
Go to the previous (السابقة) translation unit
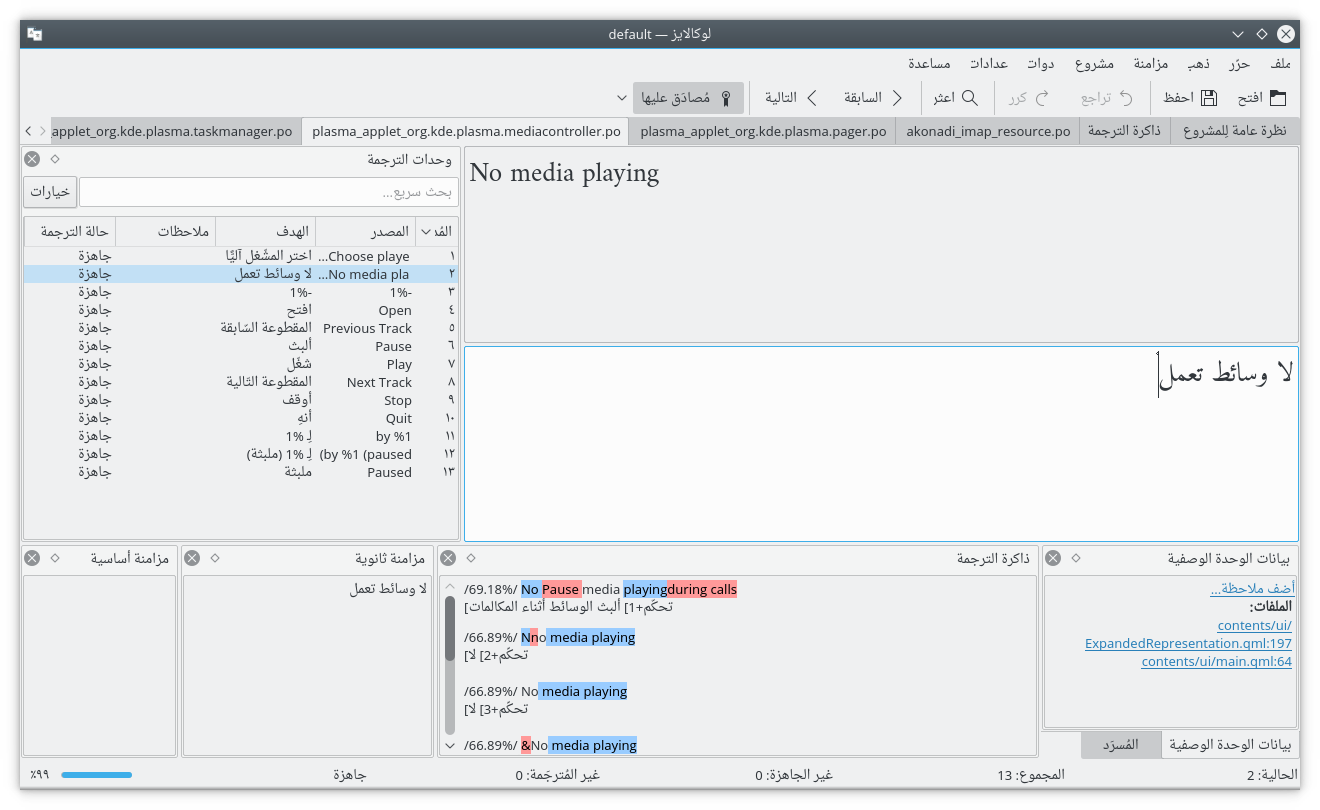click(897, 98)
